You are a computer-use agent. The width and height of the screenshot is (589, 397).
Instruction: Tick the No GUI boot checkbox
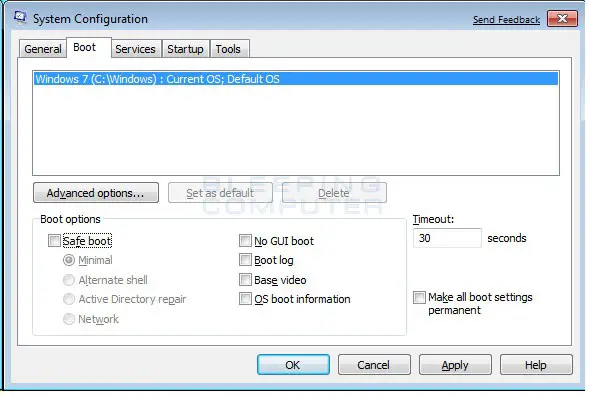point(245,240)
